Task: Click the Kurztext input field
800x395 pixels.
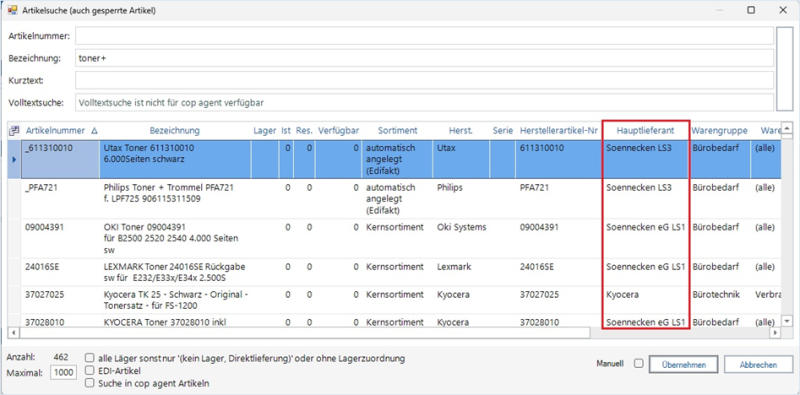Action: 424,80
